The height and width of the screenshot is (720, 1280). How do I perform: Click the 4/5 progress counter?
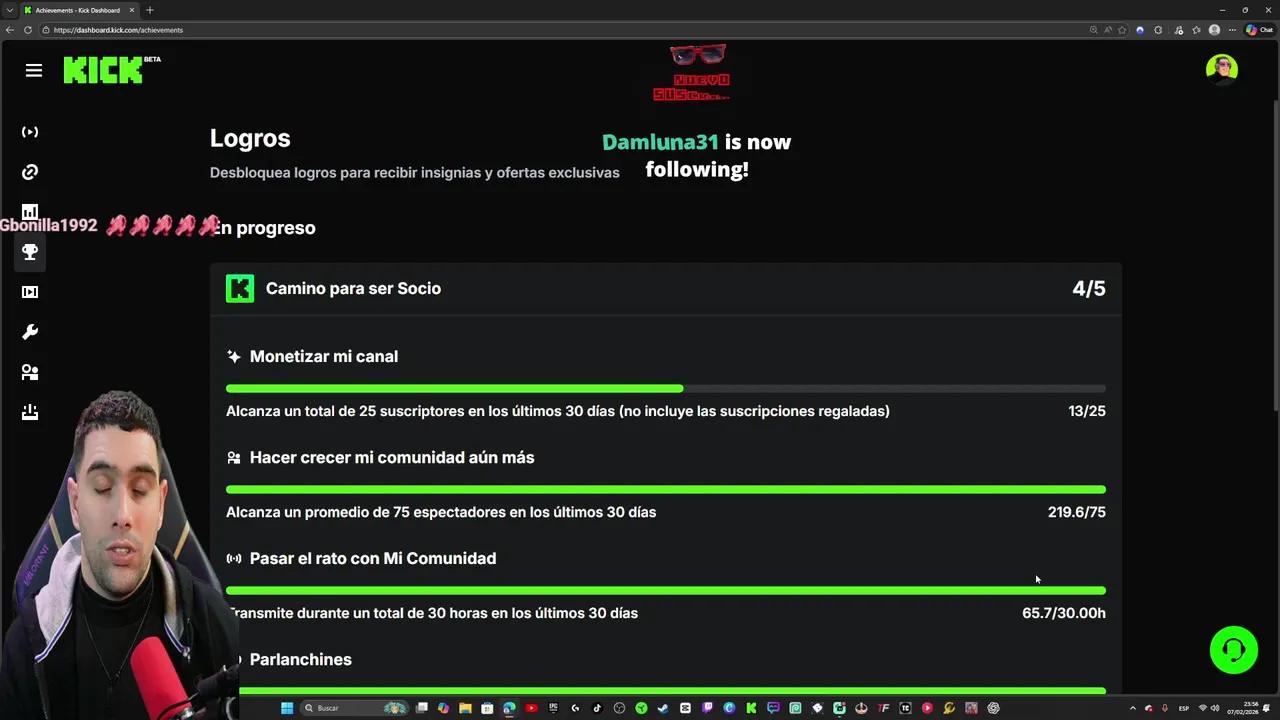point(1089,288)
